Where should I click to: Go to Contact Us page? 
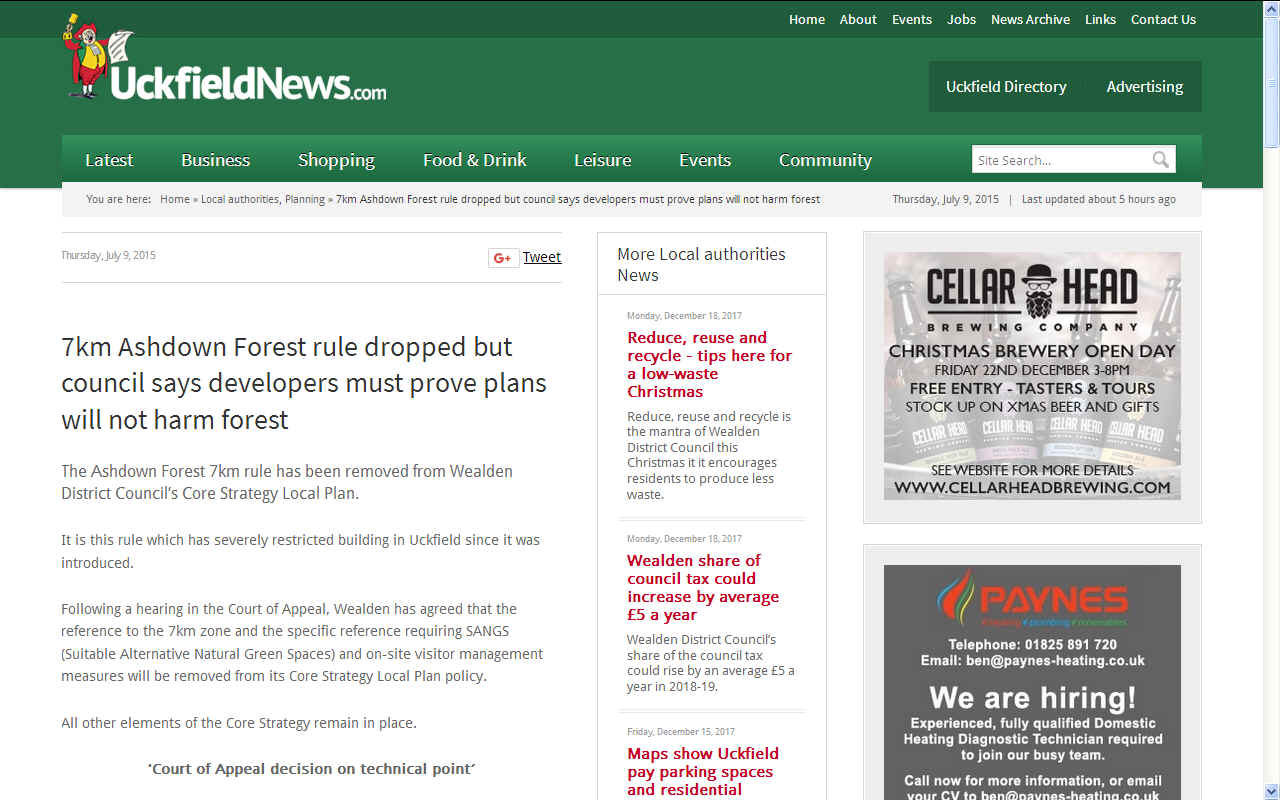pos(1163,19)
